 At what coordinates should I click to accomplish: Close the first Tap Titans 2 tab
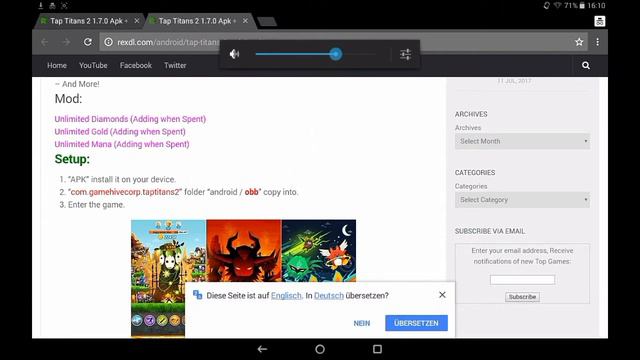[137, 21]
